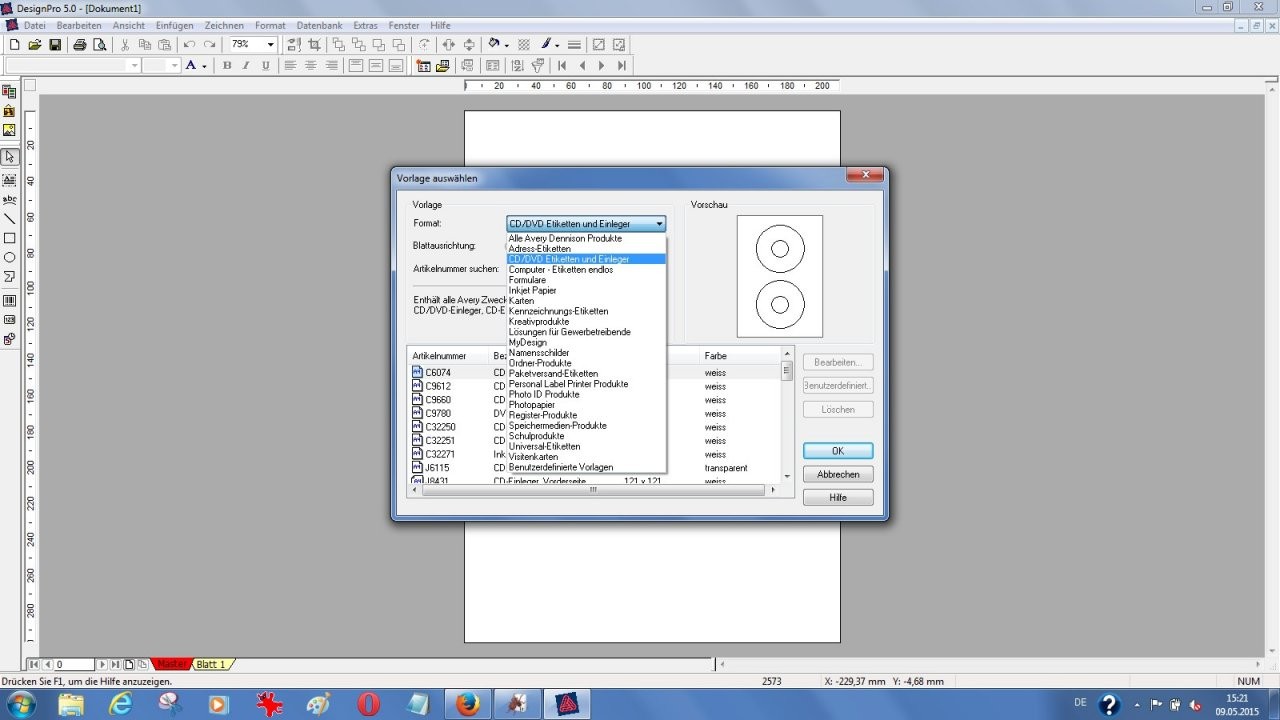Click the fill bucket color icon
This screenshot has width=1280, height=720.
point(494,45)
